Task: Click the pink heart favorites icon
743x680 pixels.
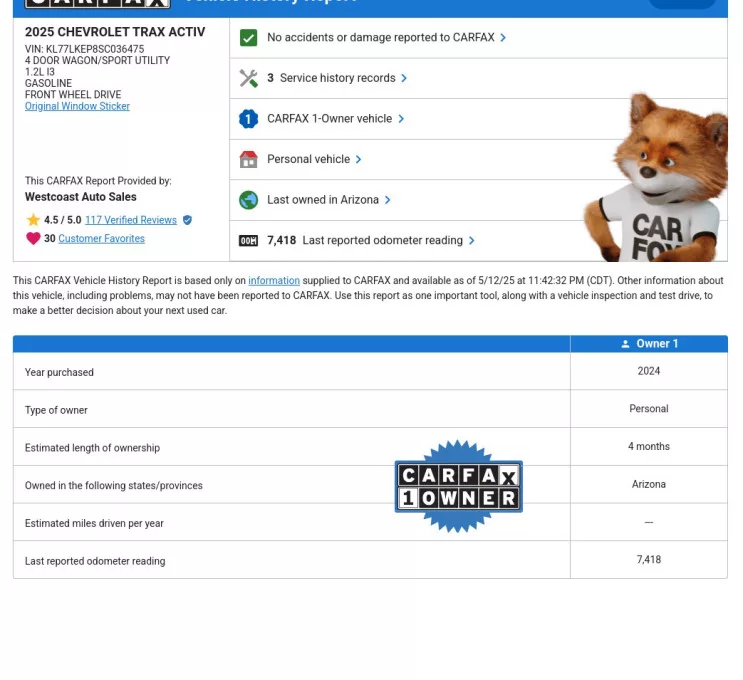Action: click(33, 239)
